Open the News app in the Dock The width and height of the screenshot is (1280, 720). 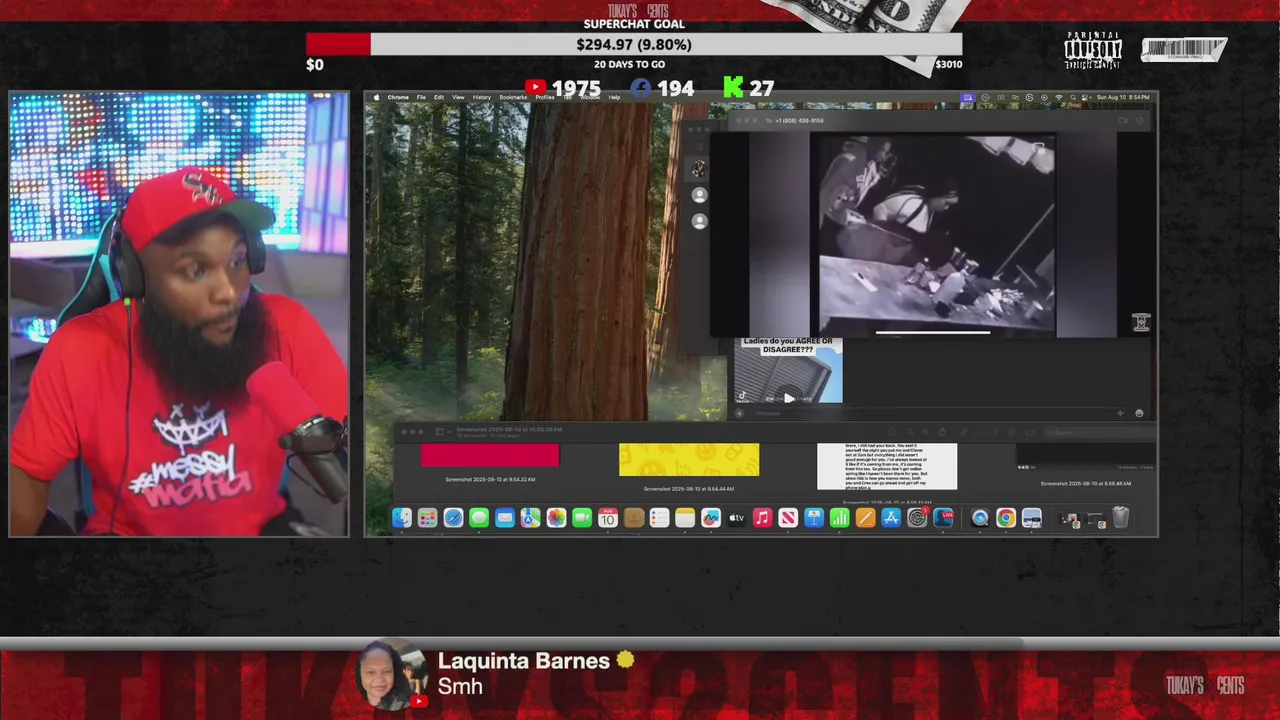(788, 517)
